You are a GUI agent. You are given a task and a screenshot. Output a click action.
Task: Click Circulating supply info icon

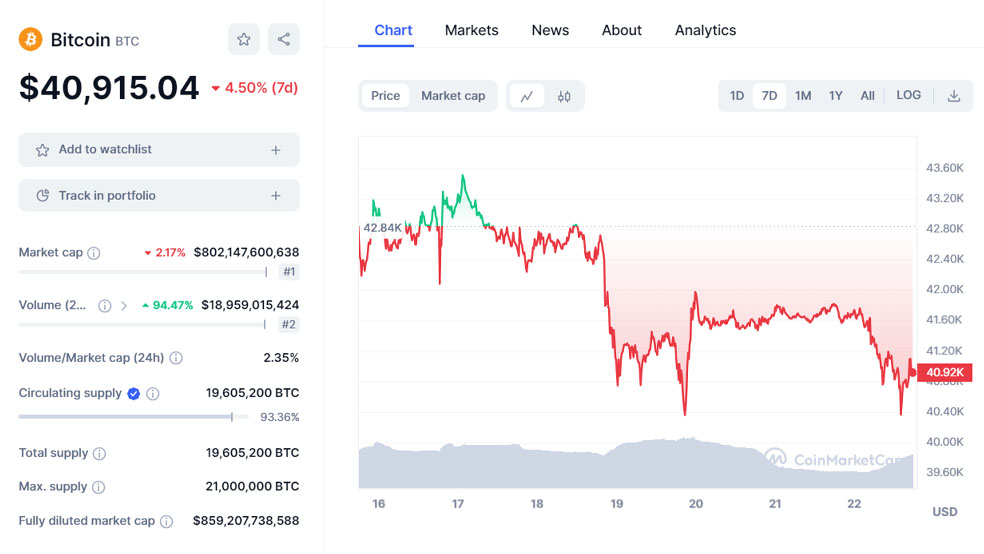pos(153,394)
